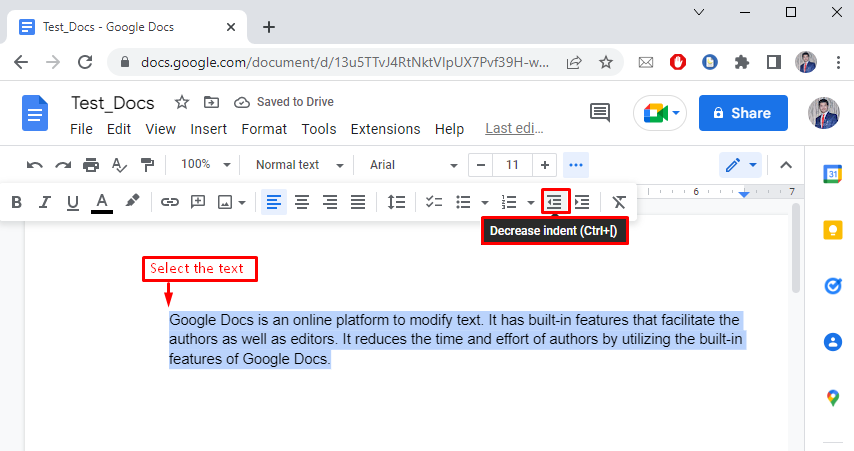Viewport: 854px width, 451px height.
Task: Select the Paint format tool
Action: coord(147,165)
